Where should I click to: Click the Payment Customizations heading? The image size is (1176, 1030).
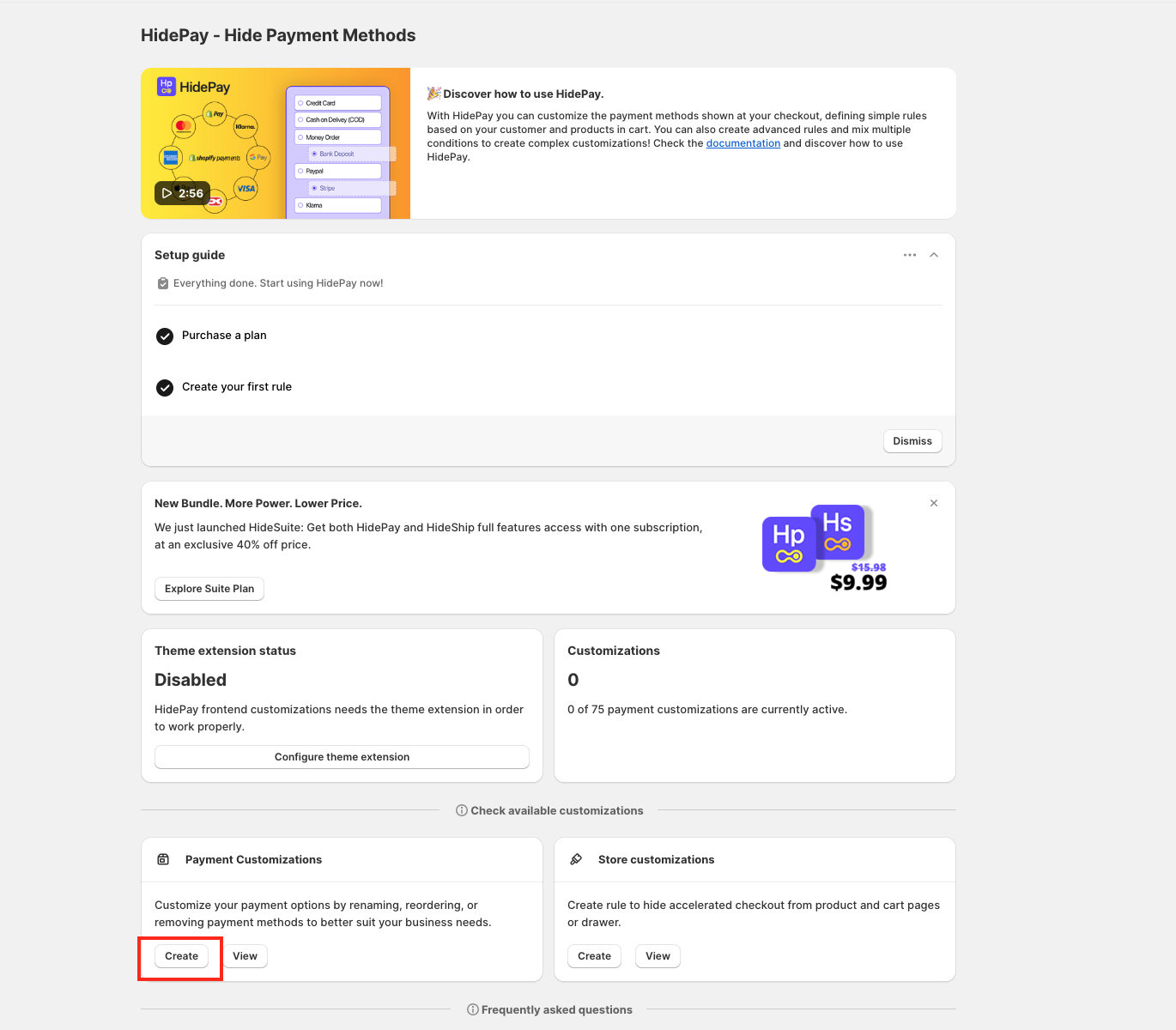click(253, 859)
